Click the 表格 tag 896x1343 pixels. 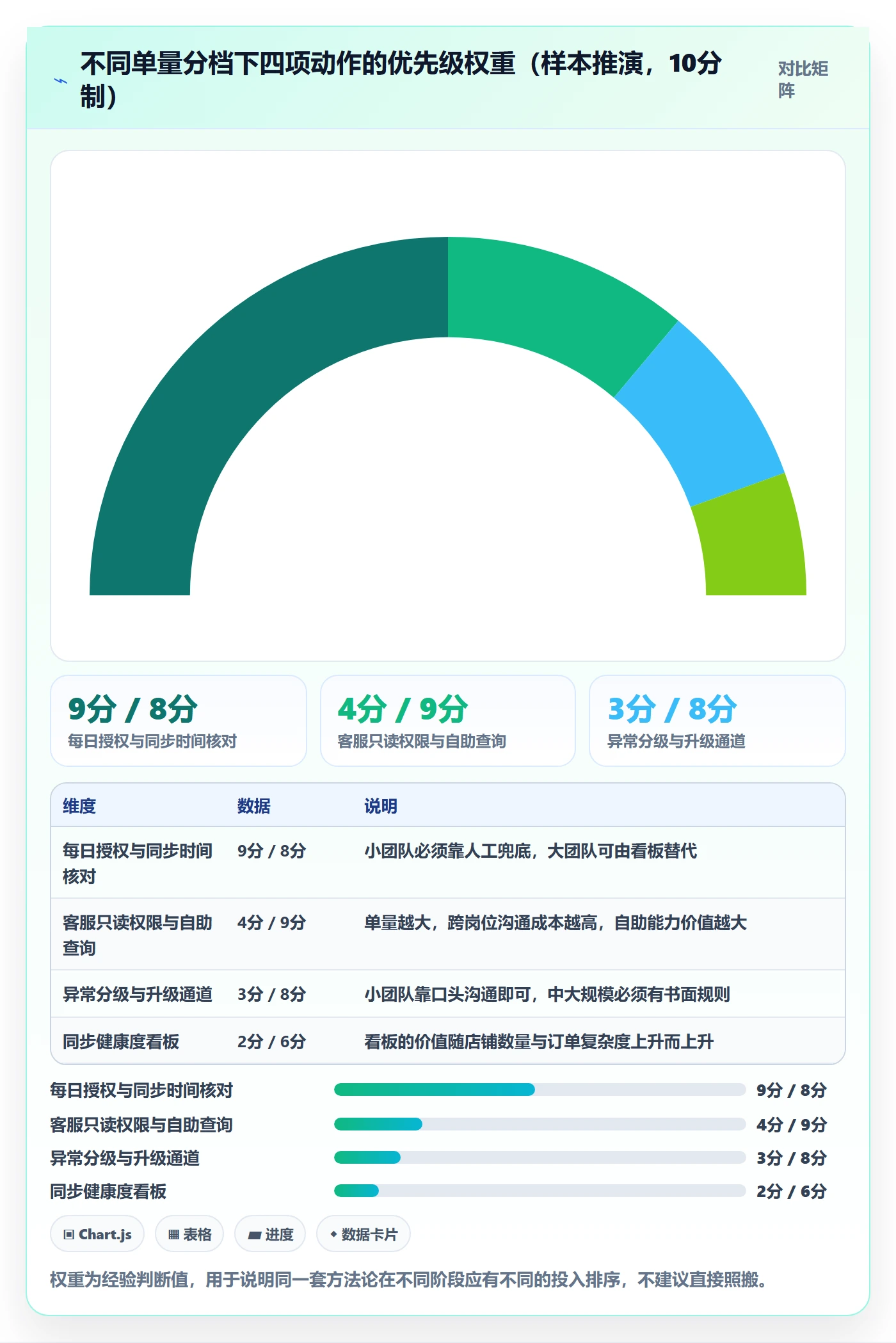(189, 1234)
